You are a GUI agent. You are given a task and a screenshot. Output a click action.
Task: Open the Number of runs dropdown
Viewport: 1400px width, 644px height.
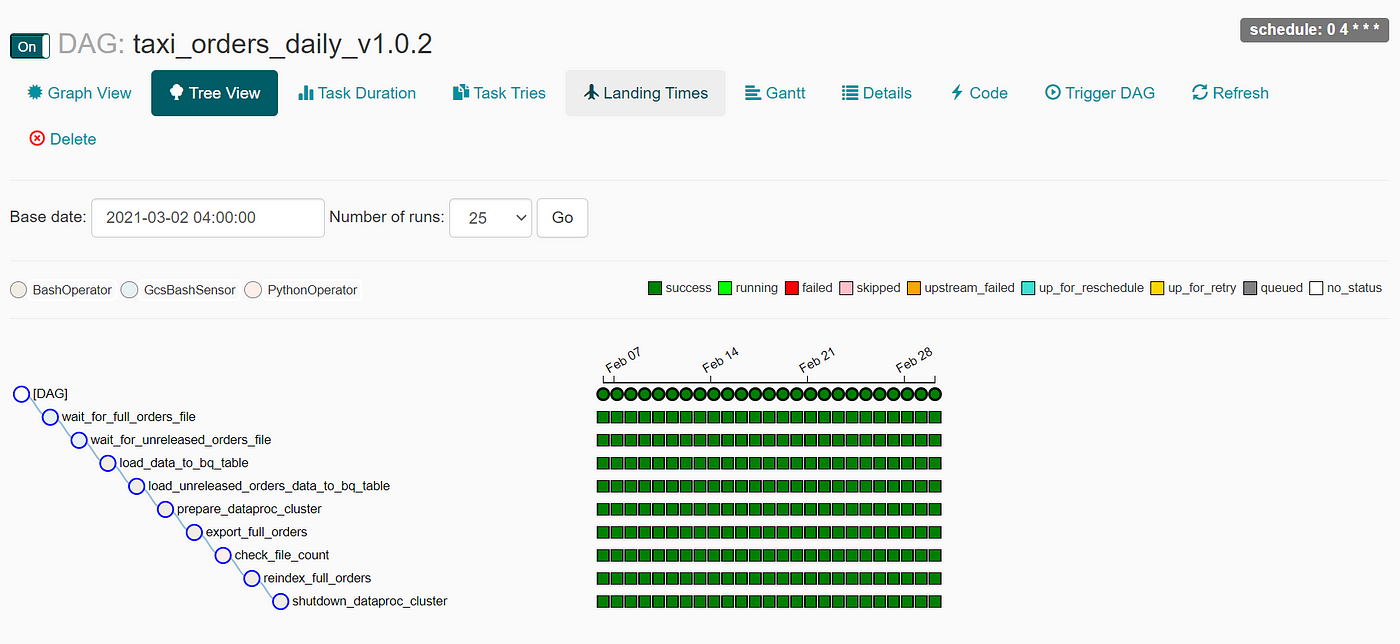[490, 217]
